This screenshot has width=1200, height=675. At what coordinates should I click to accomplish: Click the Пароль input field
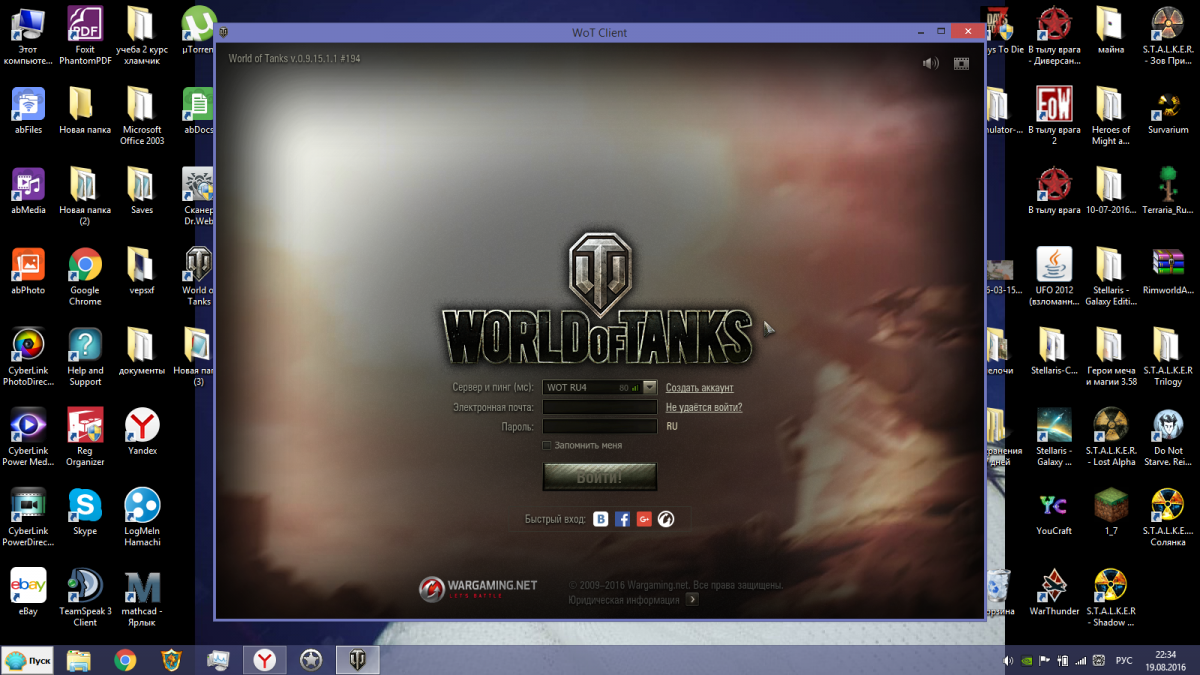tap(600, 426)
